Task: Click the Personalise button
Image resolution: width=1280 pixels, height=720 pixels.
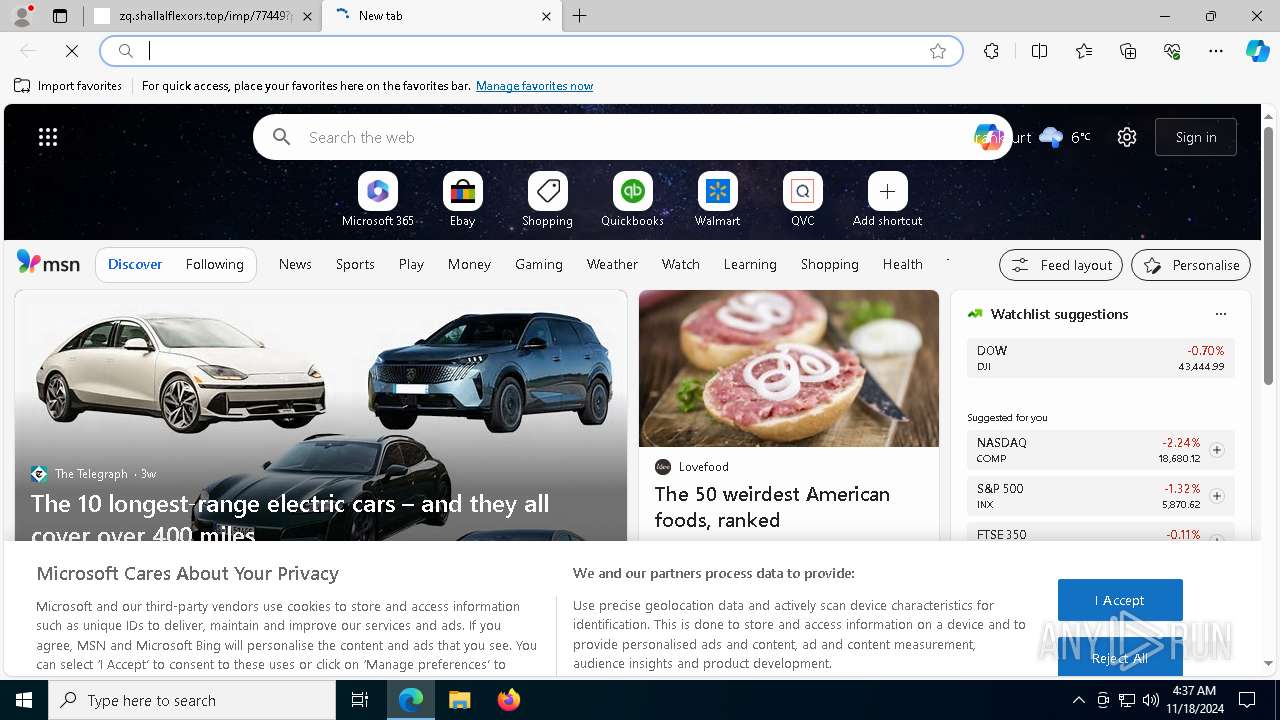Action: pos(1191,265)
